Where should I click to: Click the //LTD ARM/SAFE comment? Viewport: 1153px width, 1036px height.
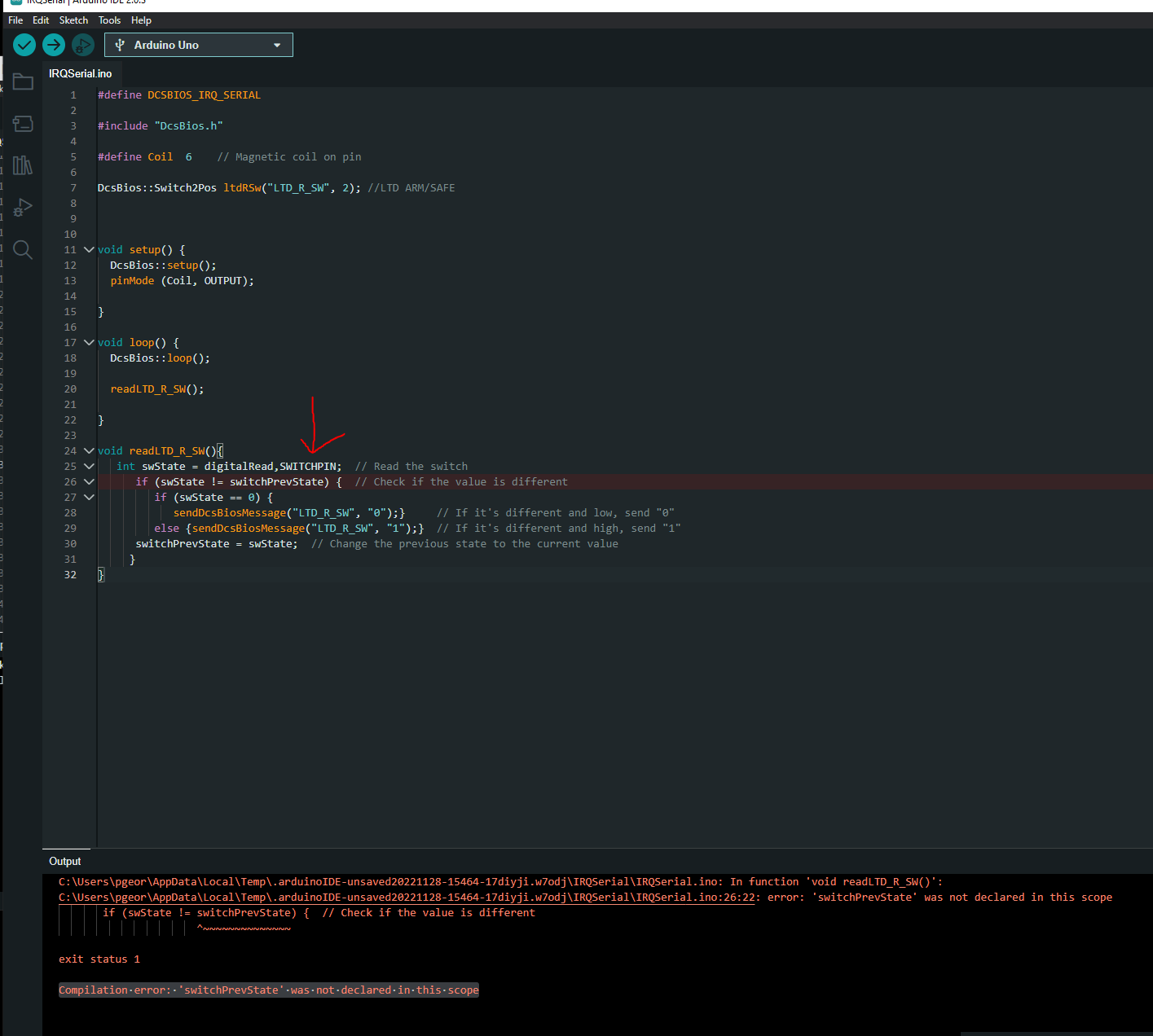coord(411,188)
